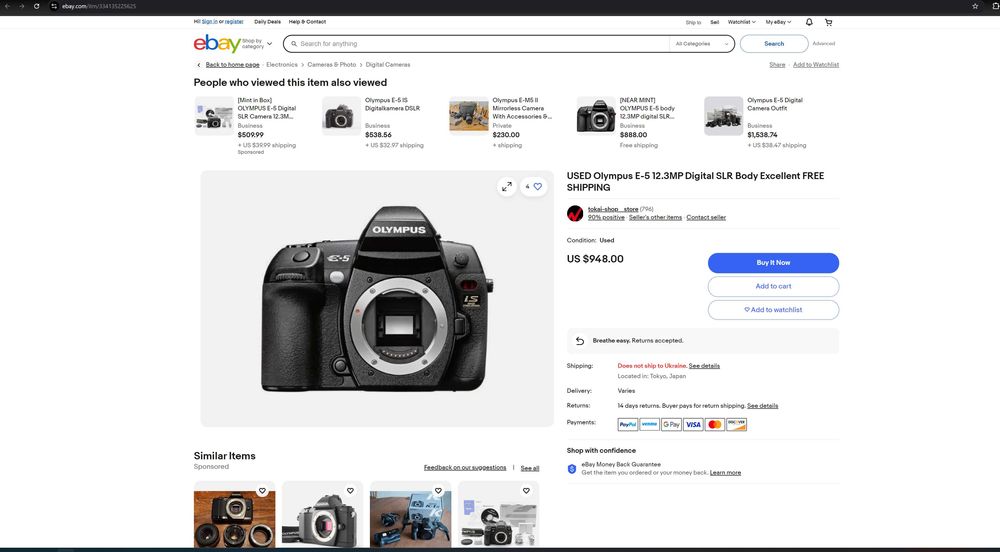Click the Contact seller link
The image size is (1000, 552).
(706, 217)
